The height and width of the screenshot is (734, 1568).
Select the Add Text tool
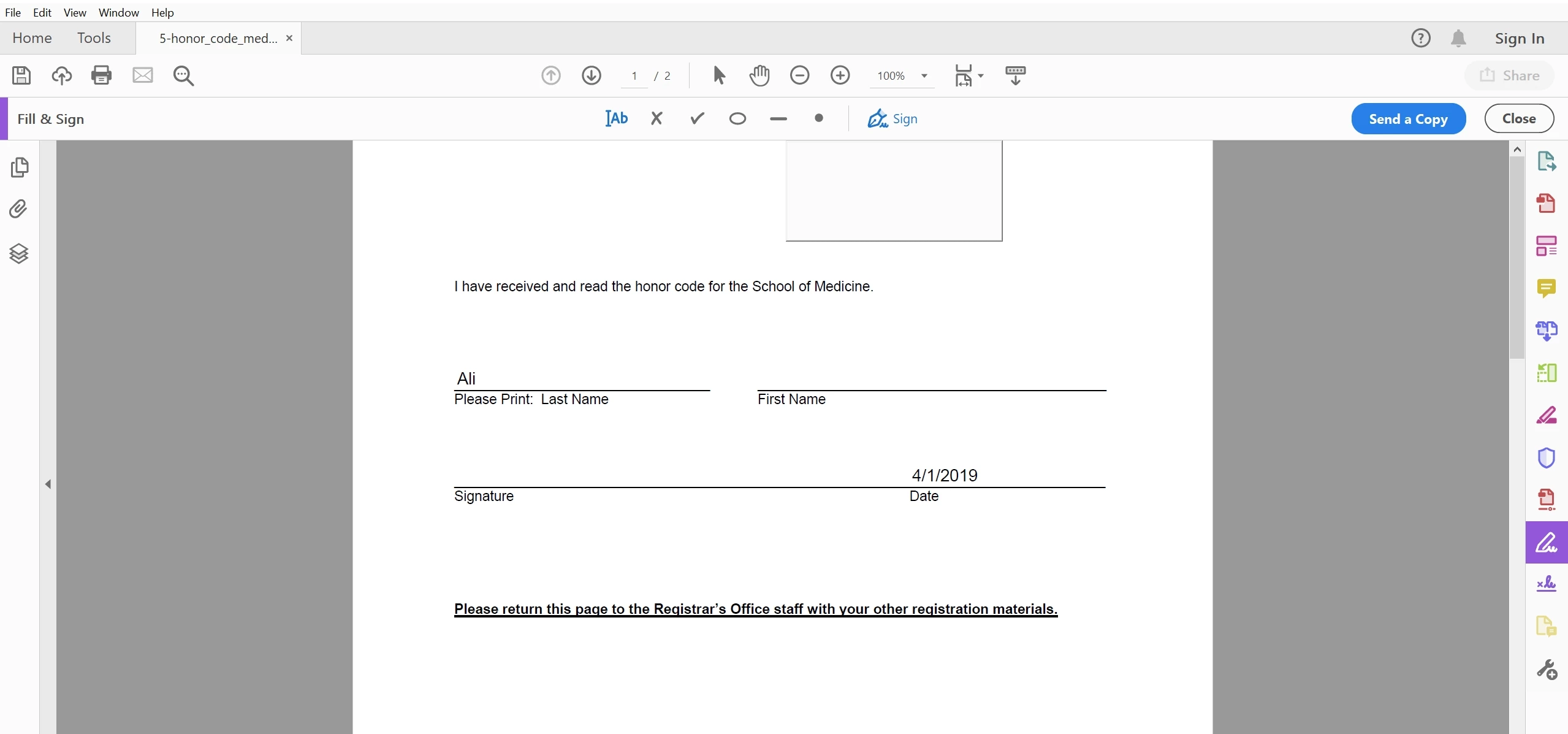click(616, 118)
